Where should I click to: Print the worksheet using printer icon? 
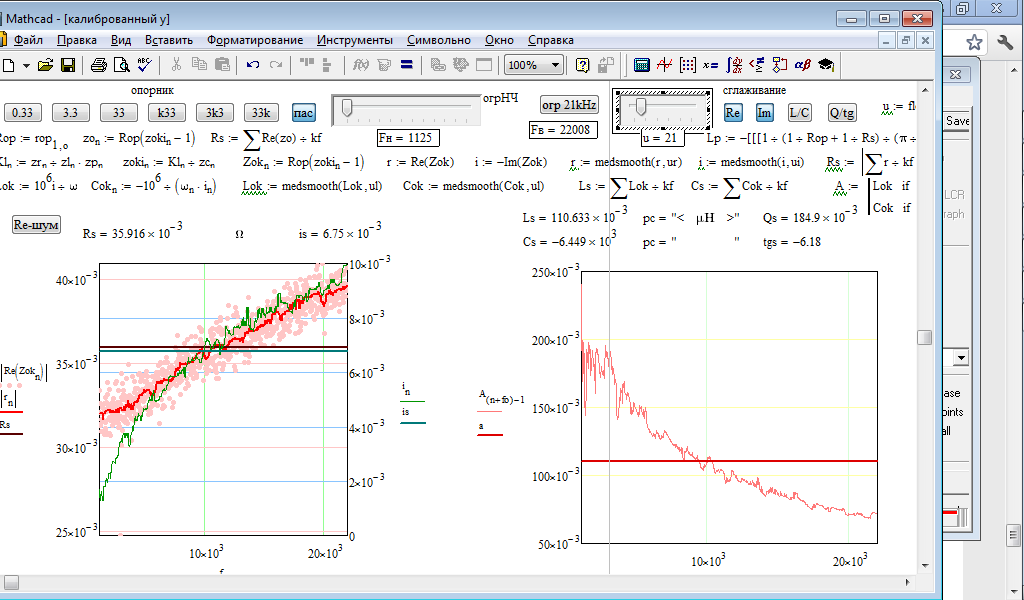click(x=98, y=65)
